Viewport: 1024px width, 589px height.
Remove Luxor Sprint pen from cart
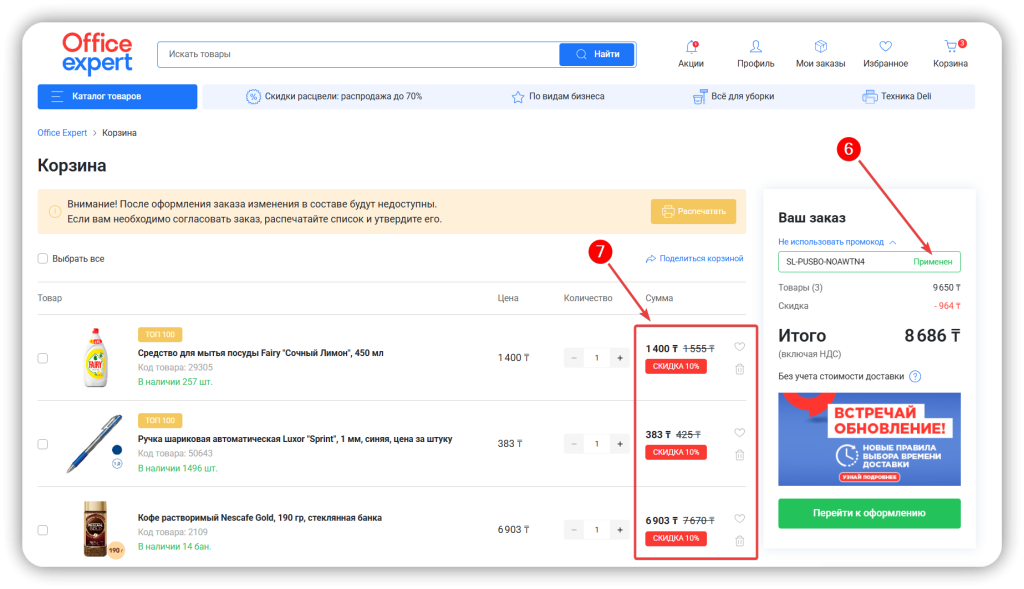739,454
